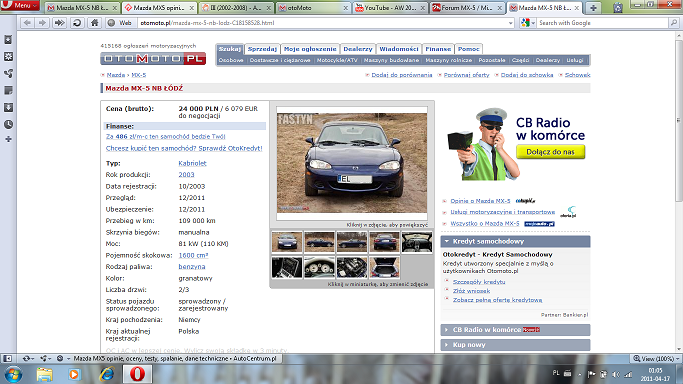Launch Windows Media Player from taskbar

click(x=74, y=374)
